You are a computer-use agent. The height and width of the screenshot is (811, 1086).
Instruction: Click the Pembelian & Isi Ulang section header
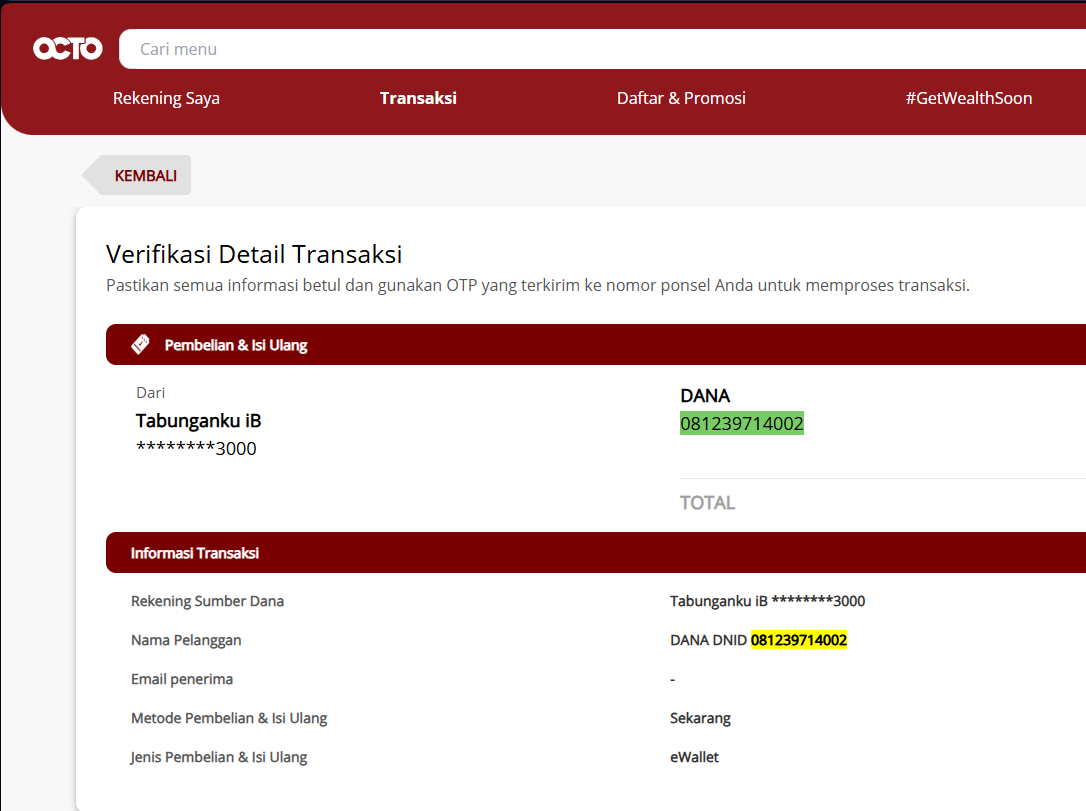coord(596,344)
